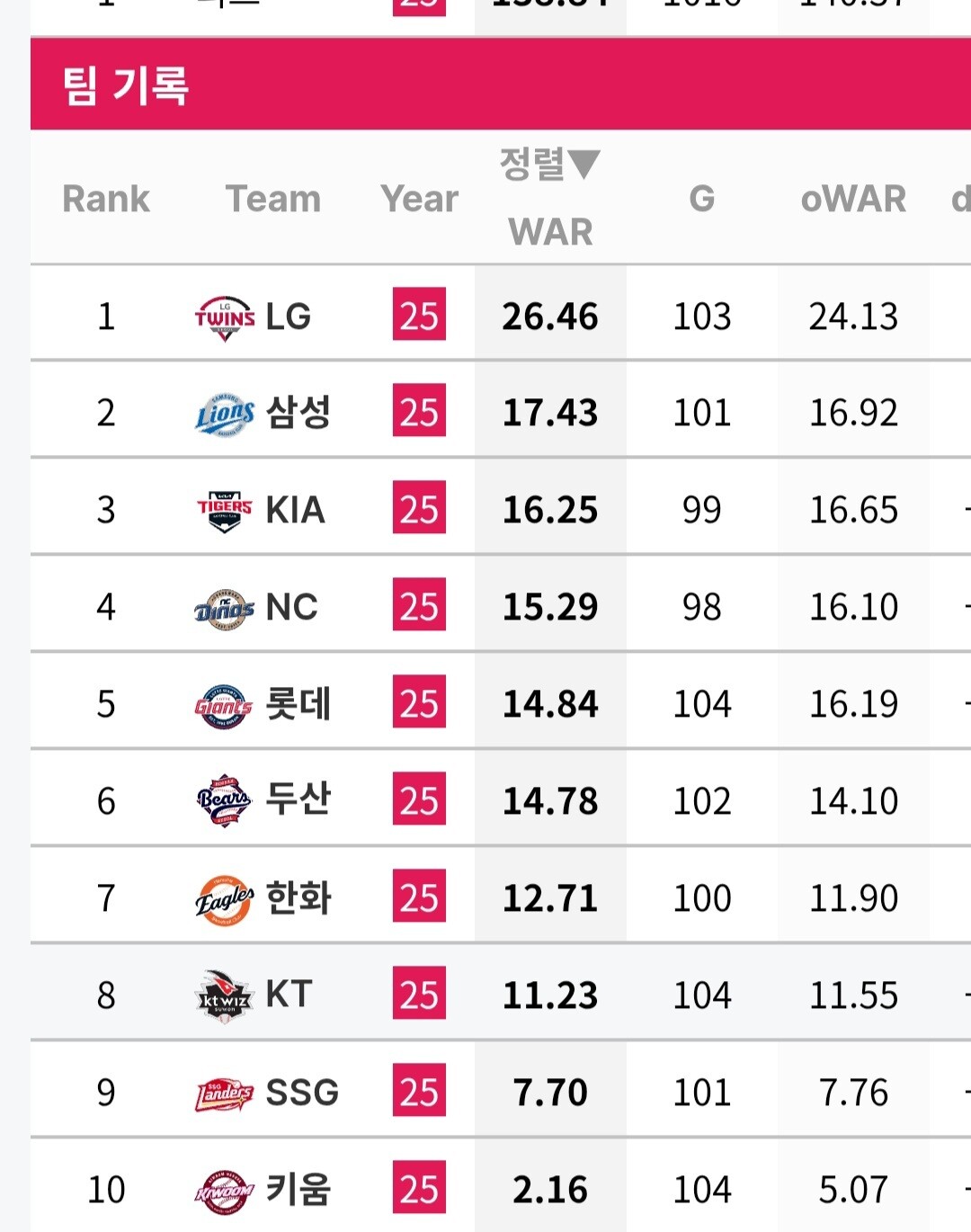
Task: Sort table by G column header
Action: pos(702,198)
